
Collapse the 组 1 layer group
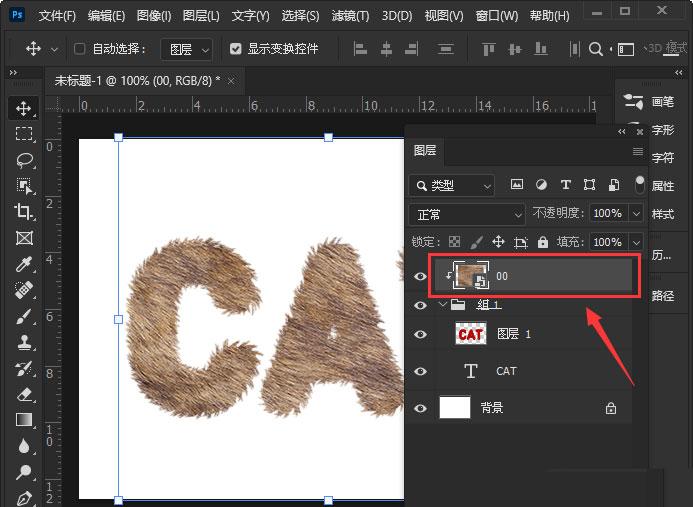[443, 304]
